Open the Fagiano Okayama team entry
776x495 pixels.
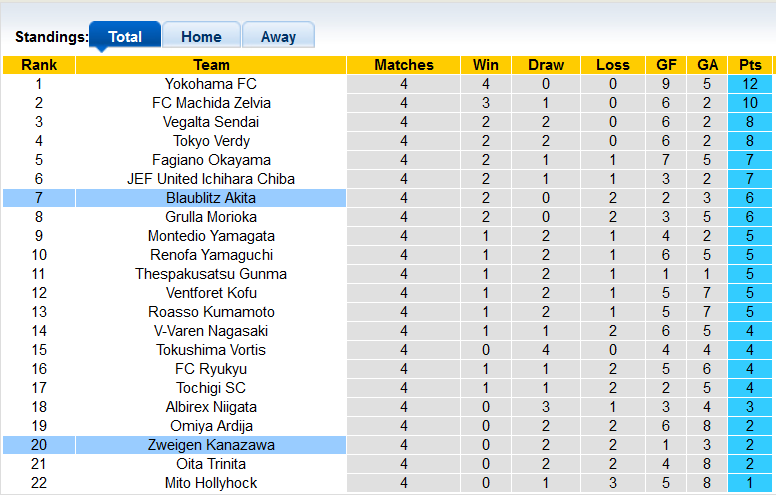coord(211,160)
